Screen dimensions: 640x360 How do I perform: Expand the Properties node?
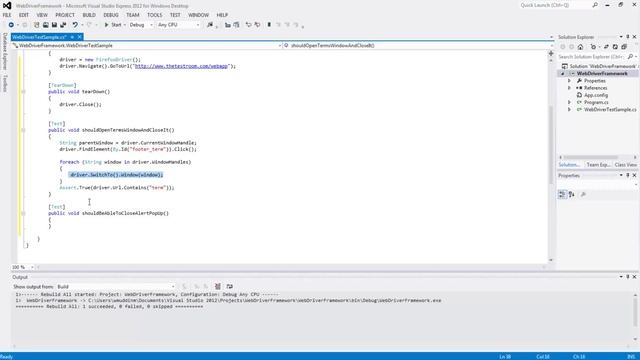click(570, 81)
